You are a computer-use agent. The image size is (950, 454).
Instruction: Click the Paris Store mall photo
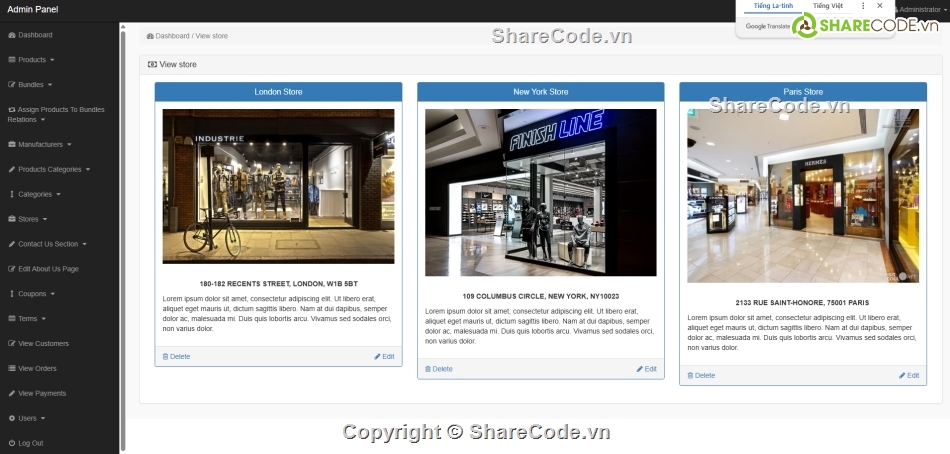[x=803, y=196]
